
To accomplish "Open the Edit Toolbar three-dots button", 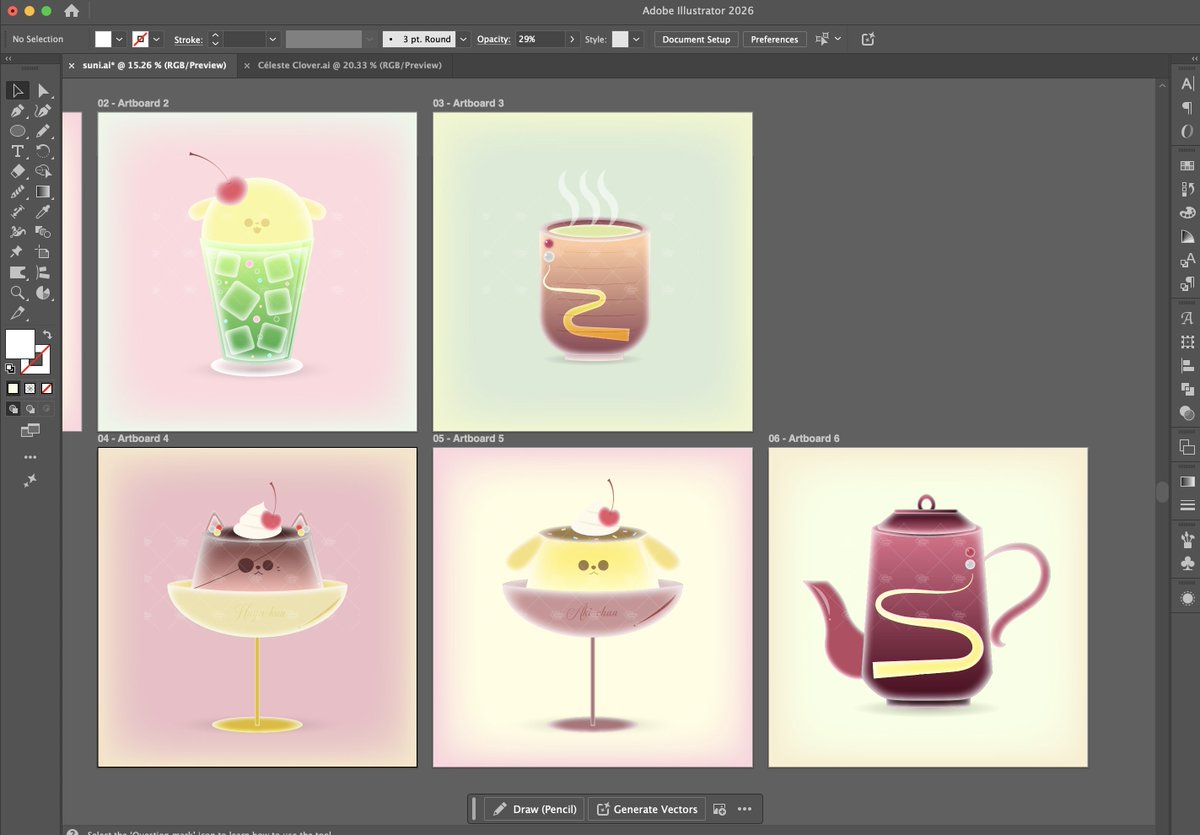I will [x=30, y=457].
